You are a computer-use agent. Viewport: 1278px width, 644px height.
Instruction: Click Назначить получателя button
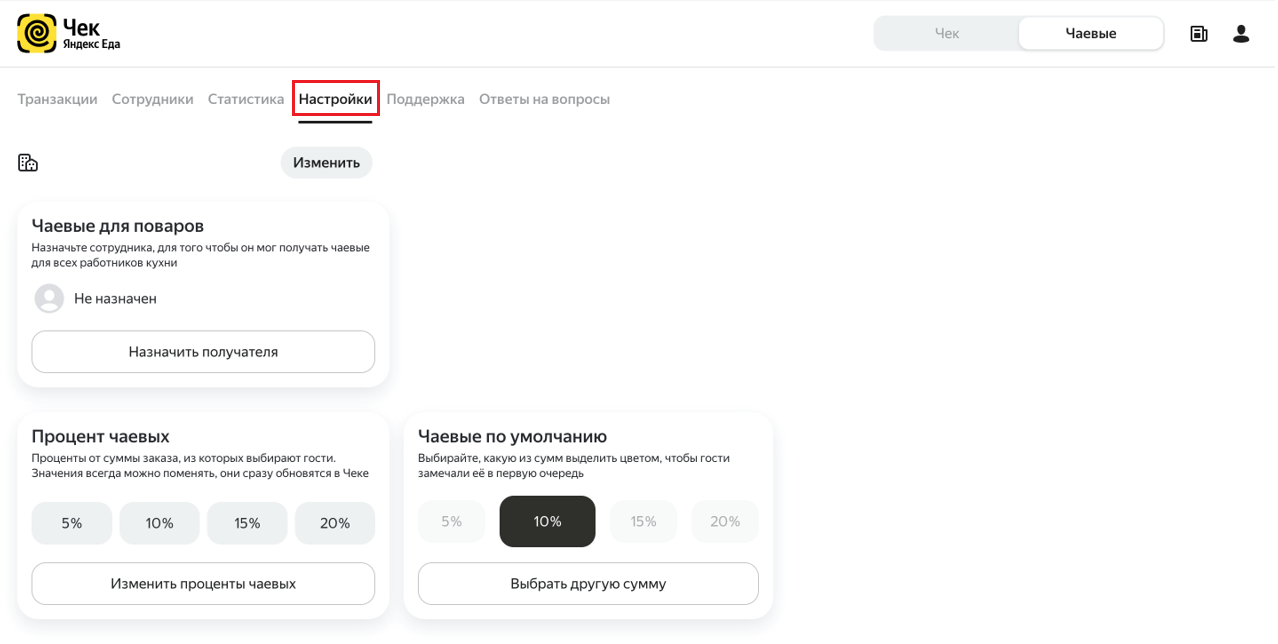[203, 352]
